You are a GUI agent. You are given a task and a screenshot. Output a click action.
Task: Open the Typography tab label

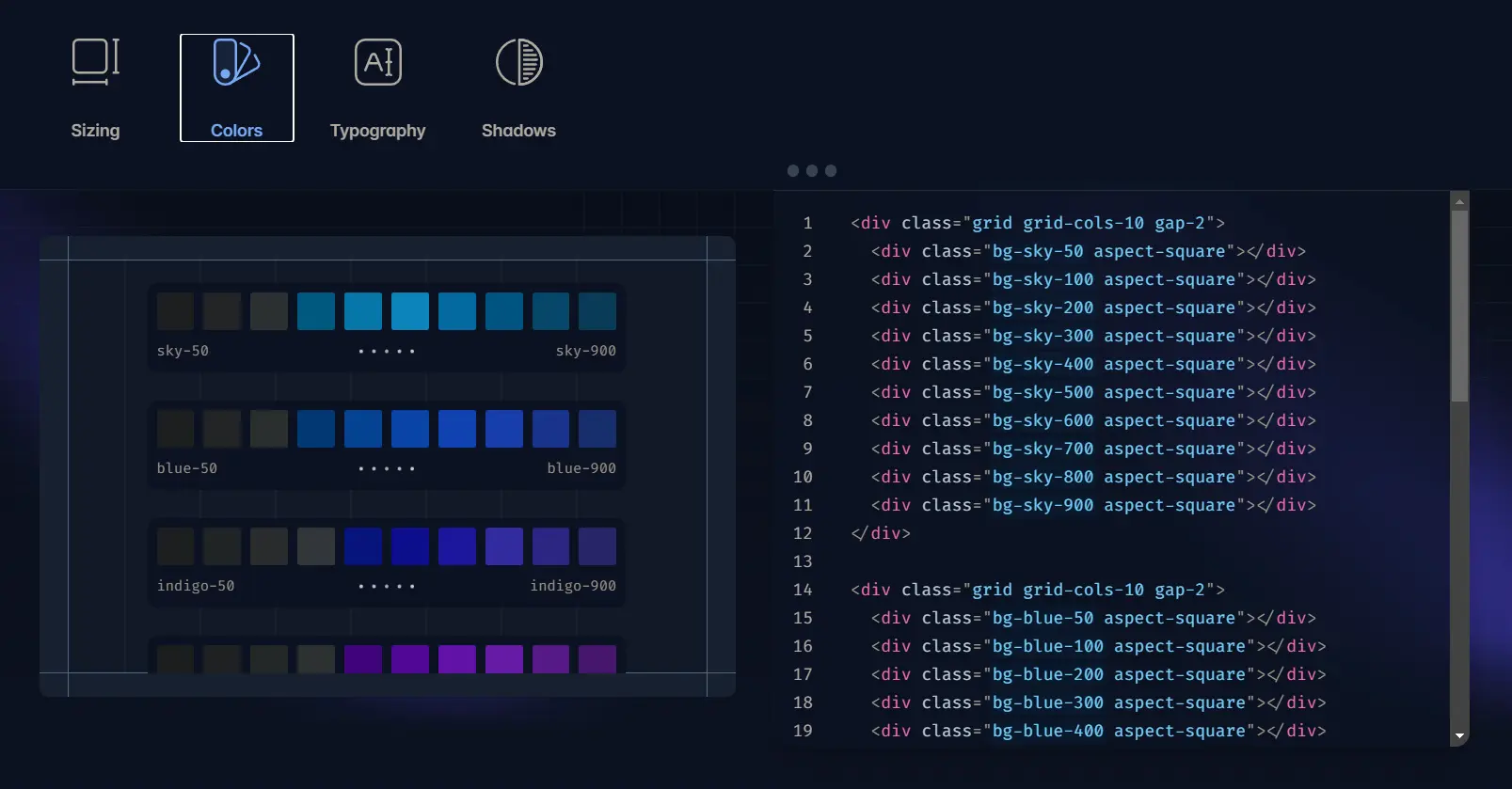pyautogui.click(x=377, y=131)
